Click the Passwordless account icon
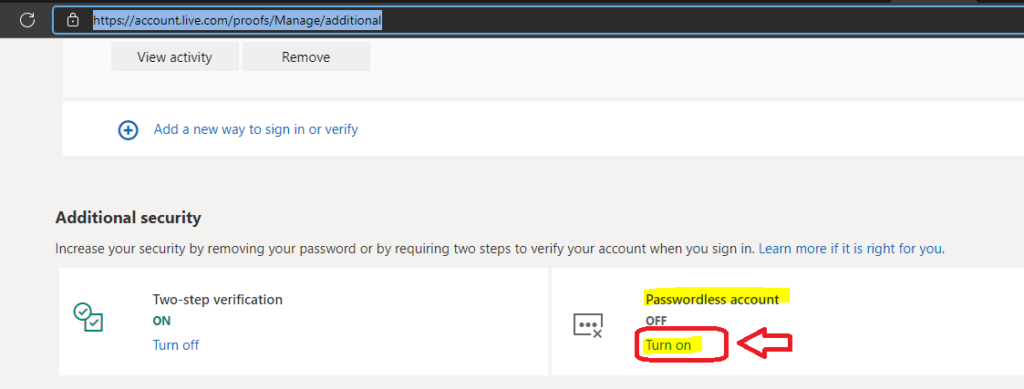The width and height of the screenshot is (1024, 389). coord(588,324)
